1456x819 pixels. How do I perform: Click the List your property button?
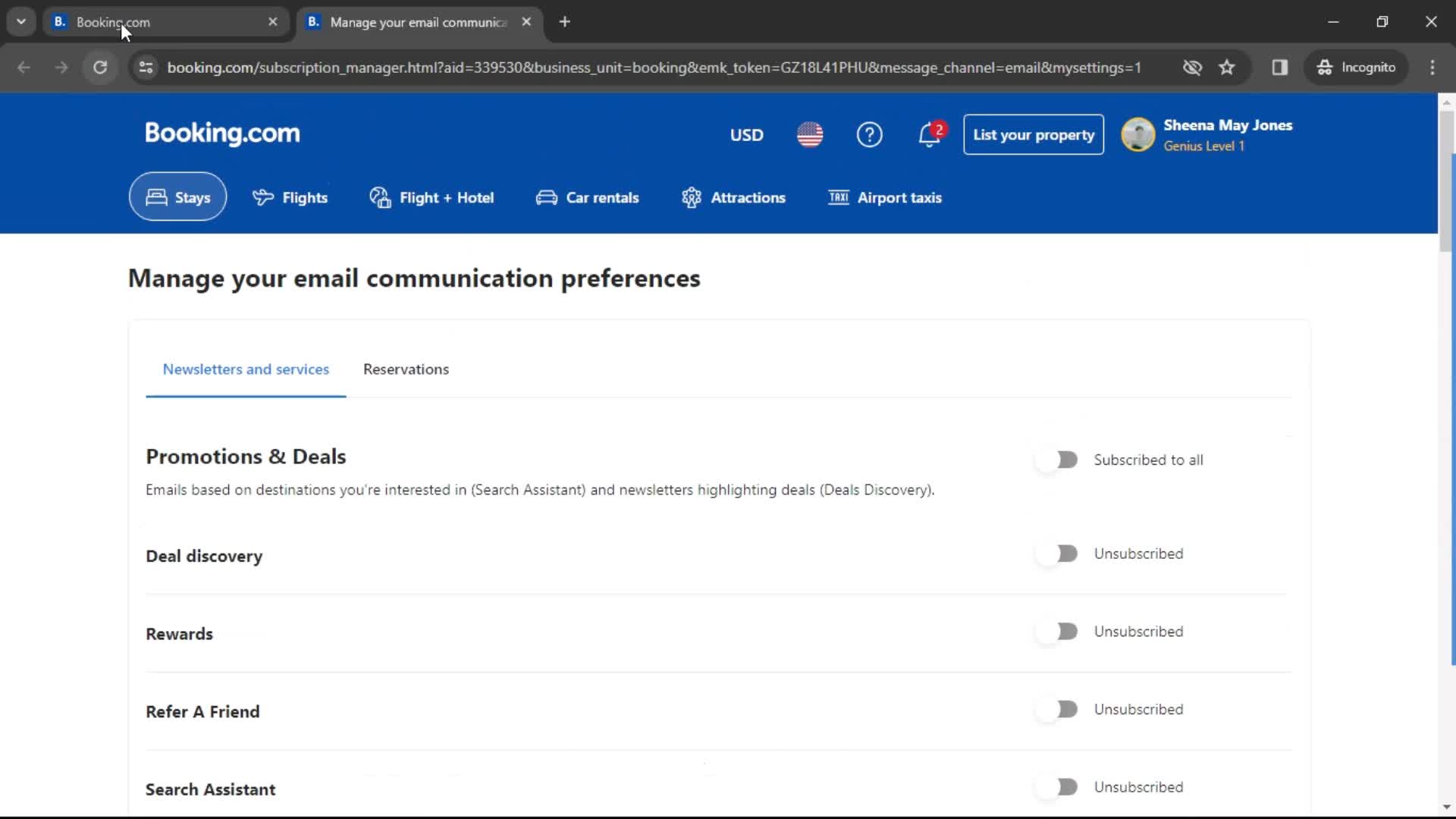[1034, 135]
